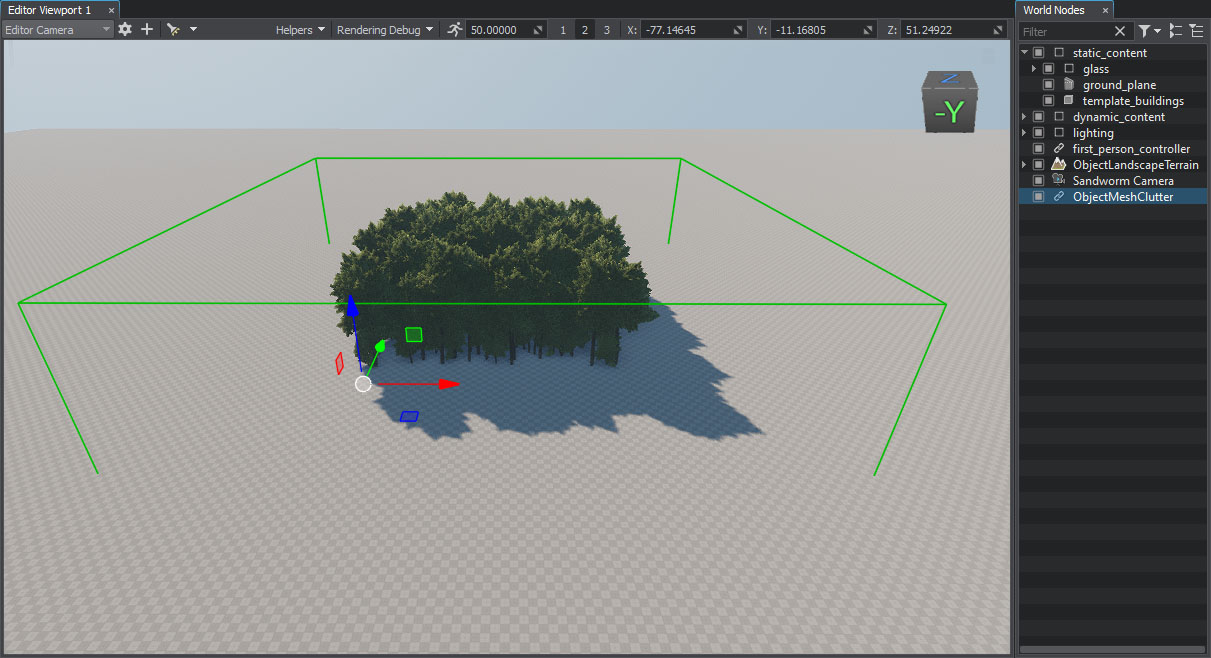Open the Helpers menu
The image size is (1211, 658).
[300, 30]
